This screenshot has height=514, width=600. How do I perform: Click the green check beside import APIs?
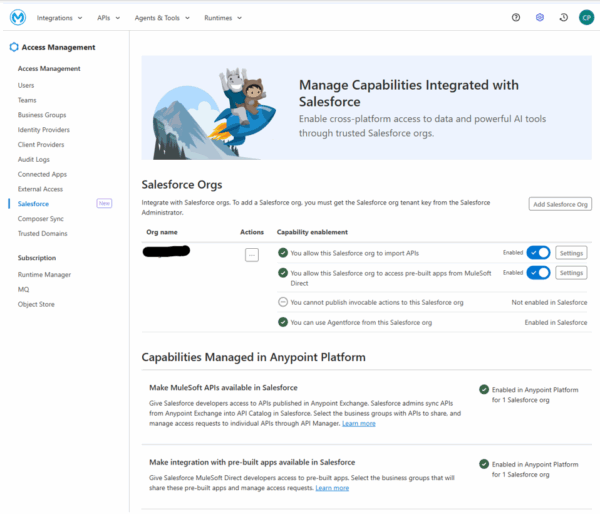coord(283,253)
